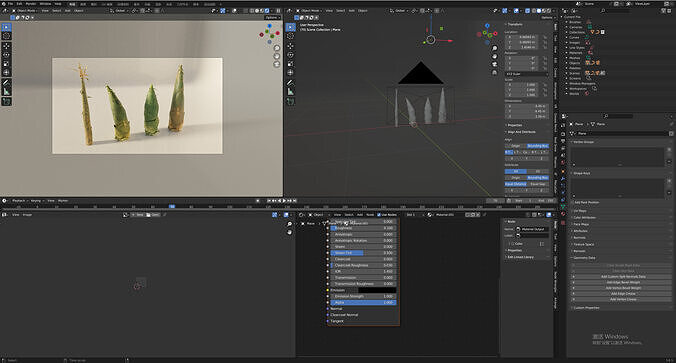676x363 pixels.
Task: Click Add Vertex Bevel Weight button
Action: 623,288
